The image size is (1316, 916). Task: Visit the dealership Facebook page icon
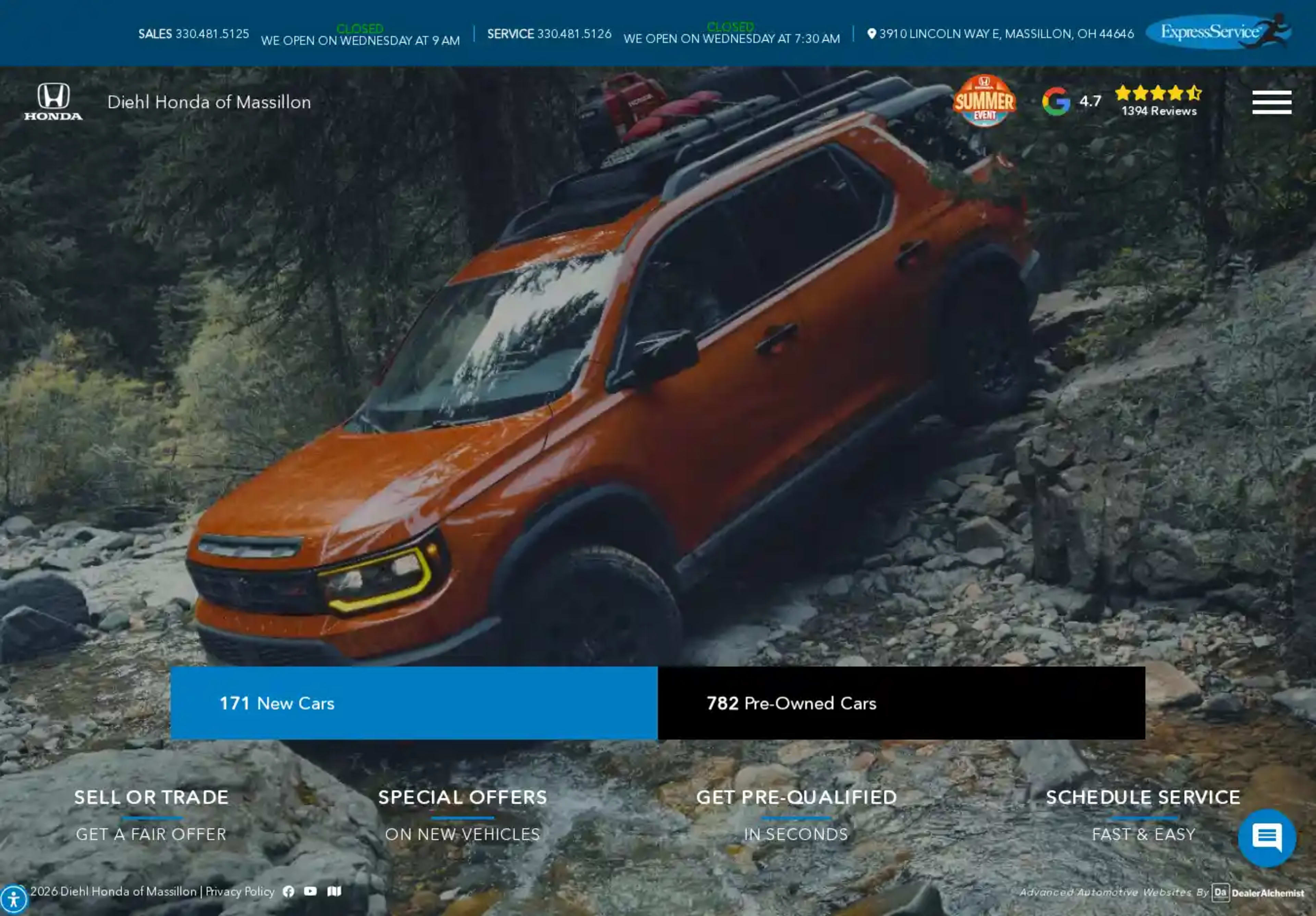288,891
